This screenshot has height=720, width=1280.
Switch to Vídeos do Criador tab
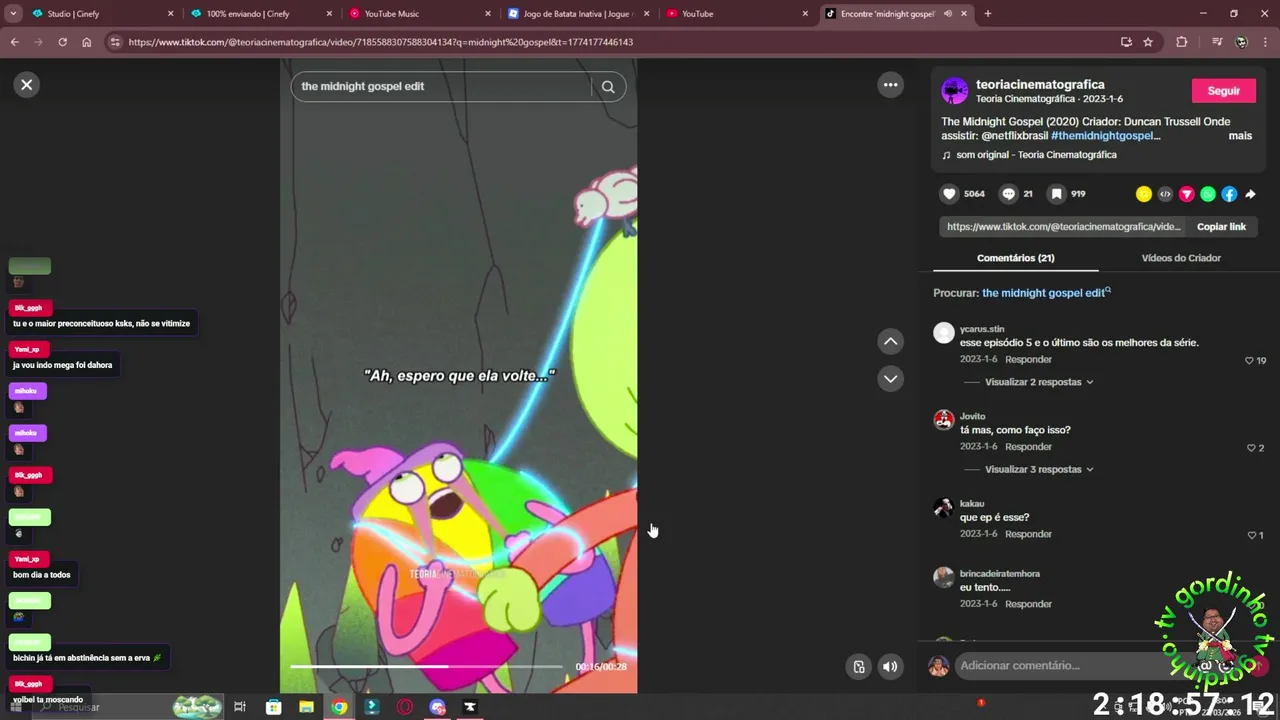(1181, 258)
